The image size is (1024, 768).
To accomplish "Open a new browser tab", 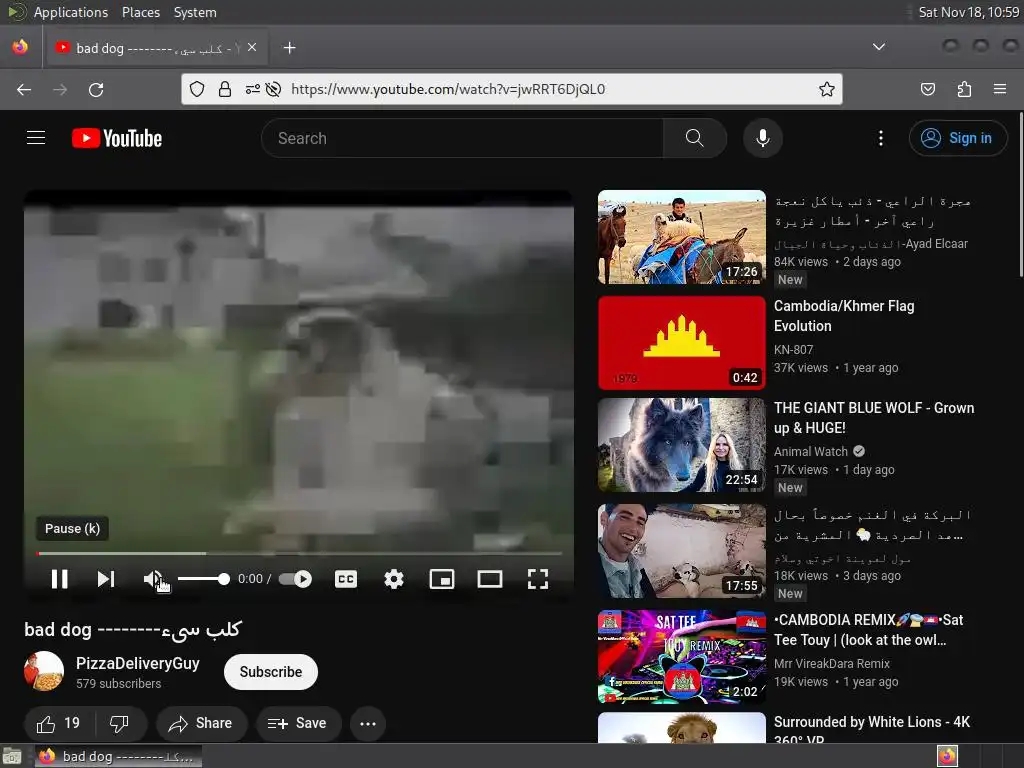I will (x=289, y=48).
